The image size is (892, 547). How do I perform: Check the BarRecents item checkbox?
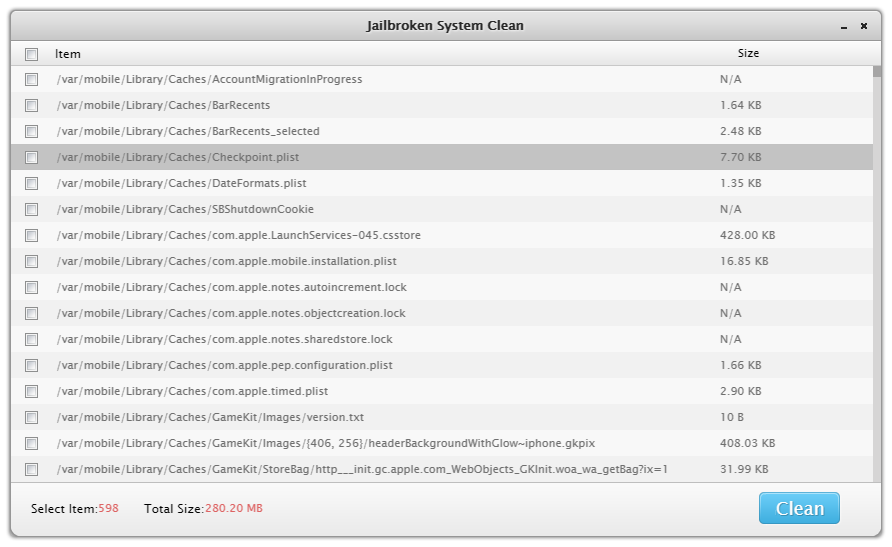31,105
